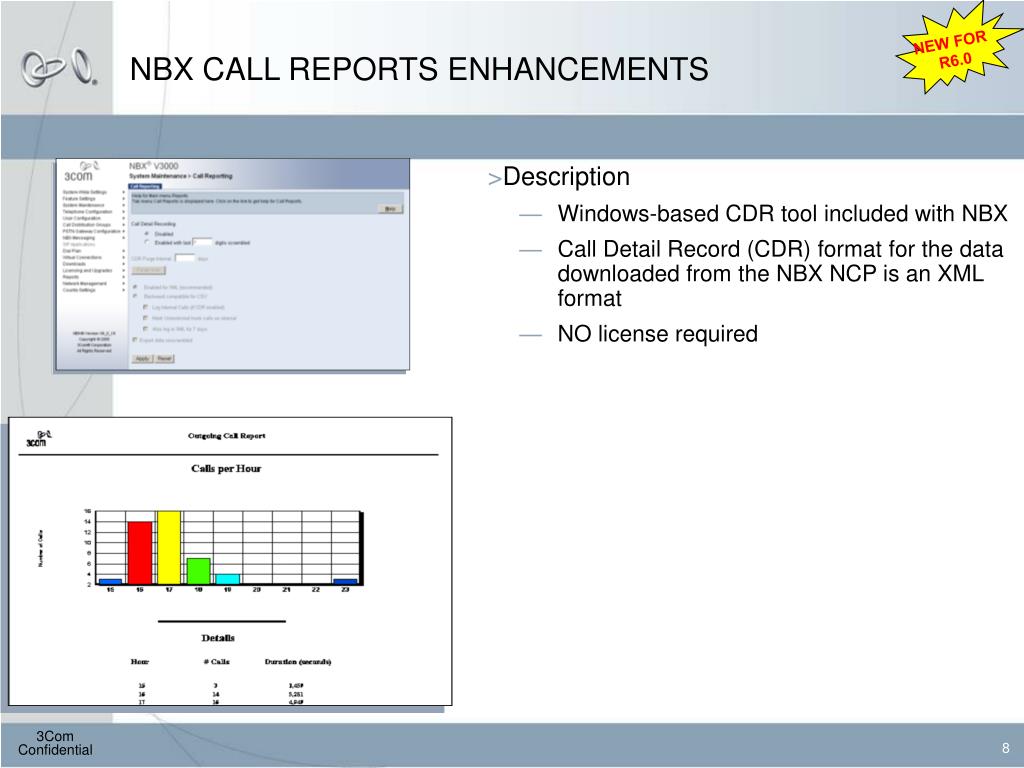Click the 'Call Detail Record (CDR) format' bullet
1024x768 pixels.
click(x=780, y=273)
